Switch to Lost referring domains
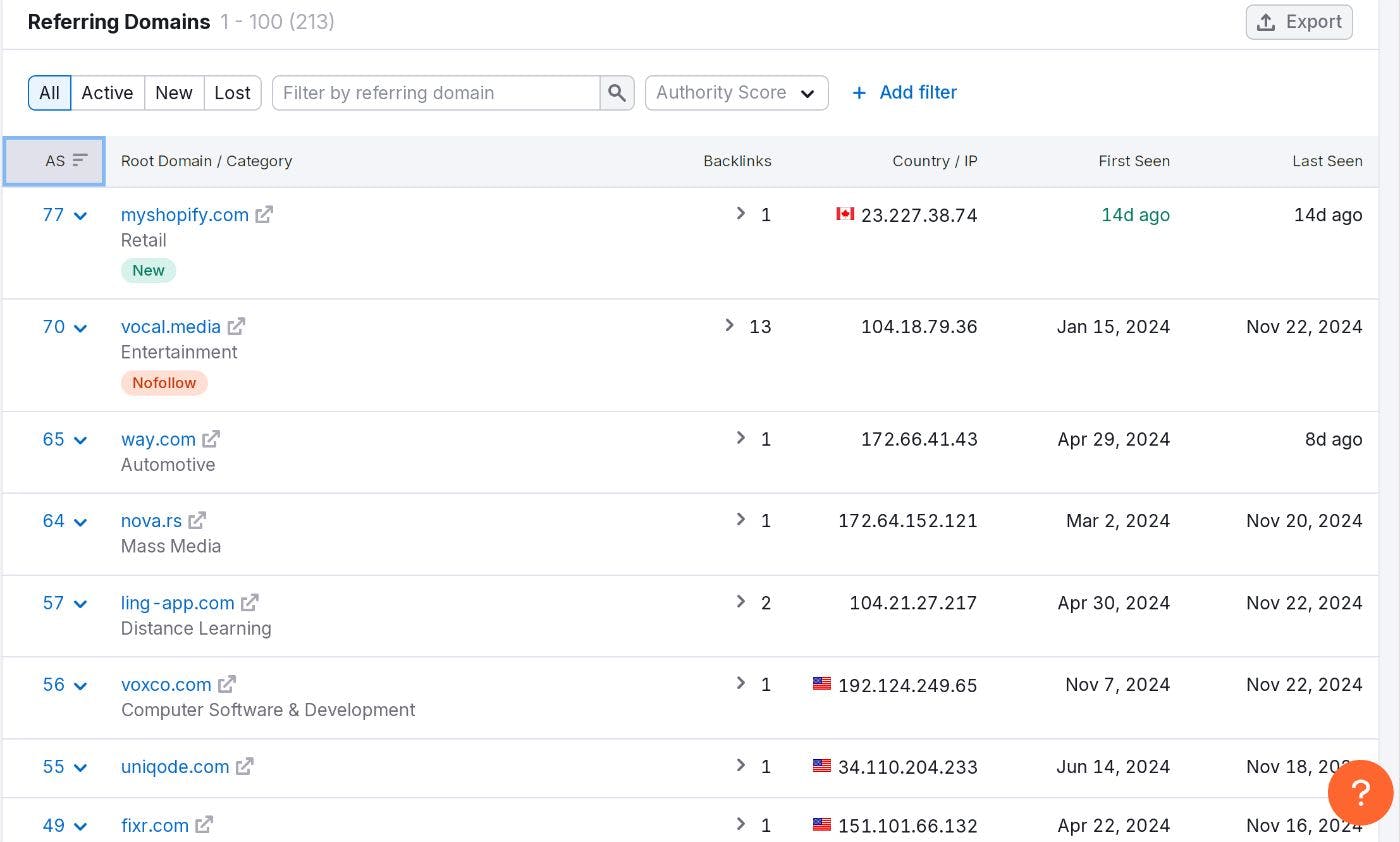 point(232,93)
